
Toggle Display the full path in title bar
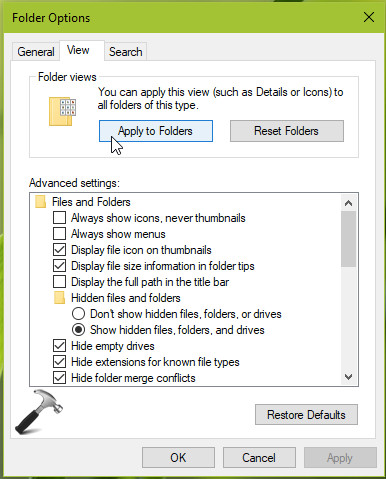(59, 282)
